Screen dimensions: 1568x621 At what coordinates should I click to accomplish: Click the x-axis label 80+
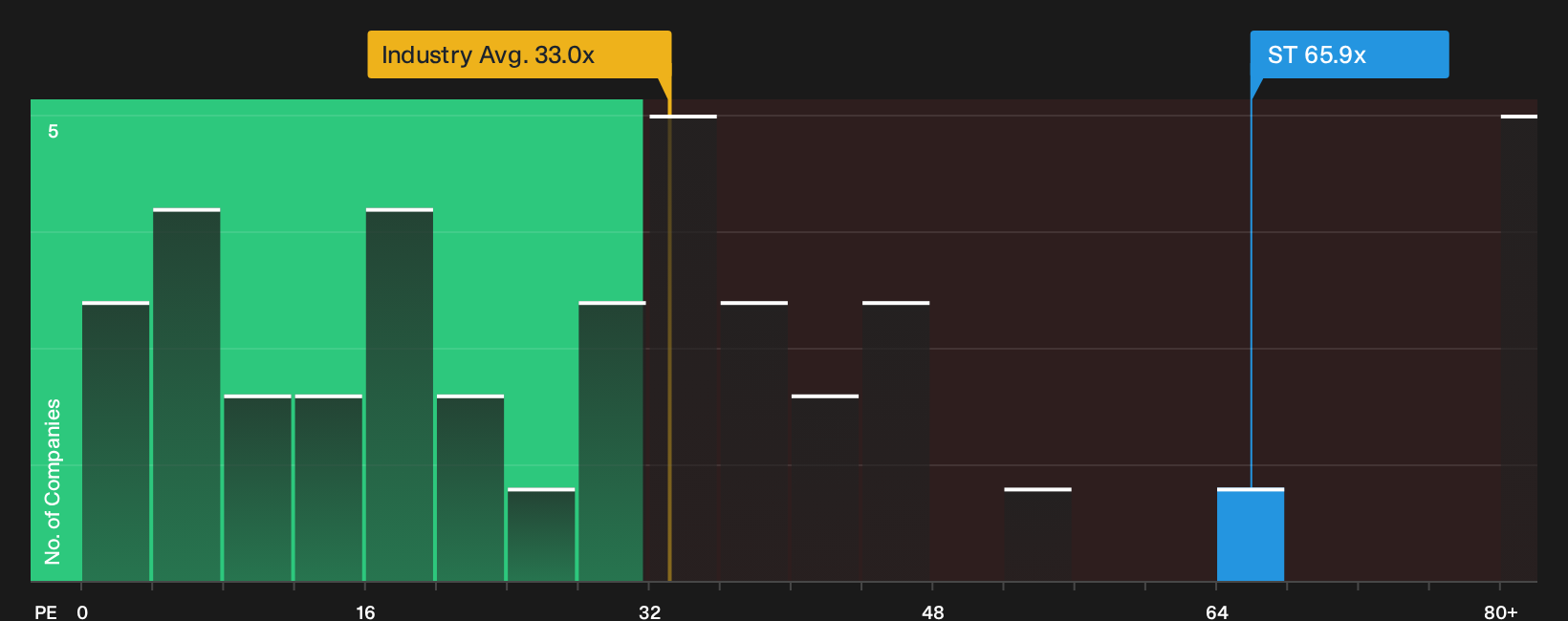pos(1501,611)
